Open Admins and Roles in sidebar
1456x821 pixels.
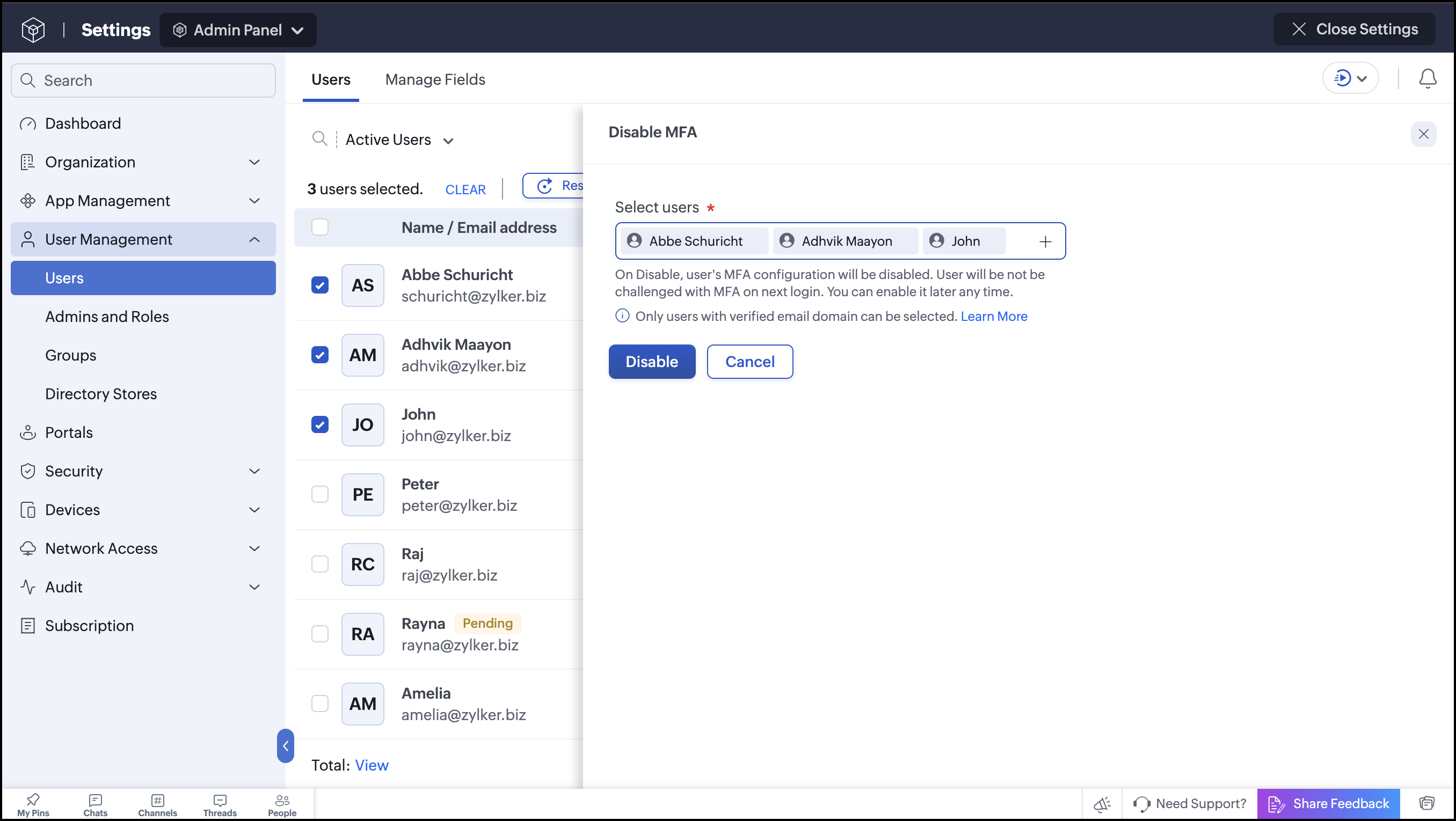point(107,317)
